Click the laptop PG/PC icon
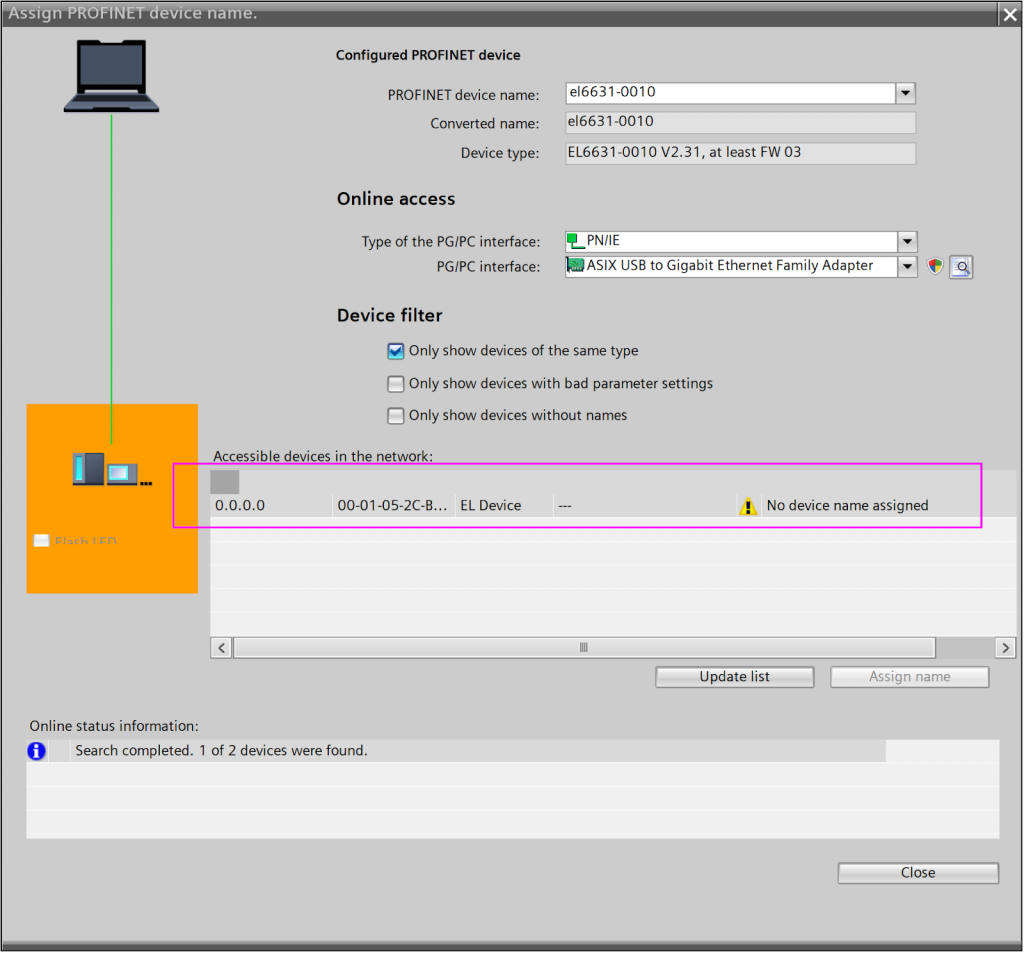The image size is (1024, 953). [x=111, y=76]
